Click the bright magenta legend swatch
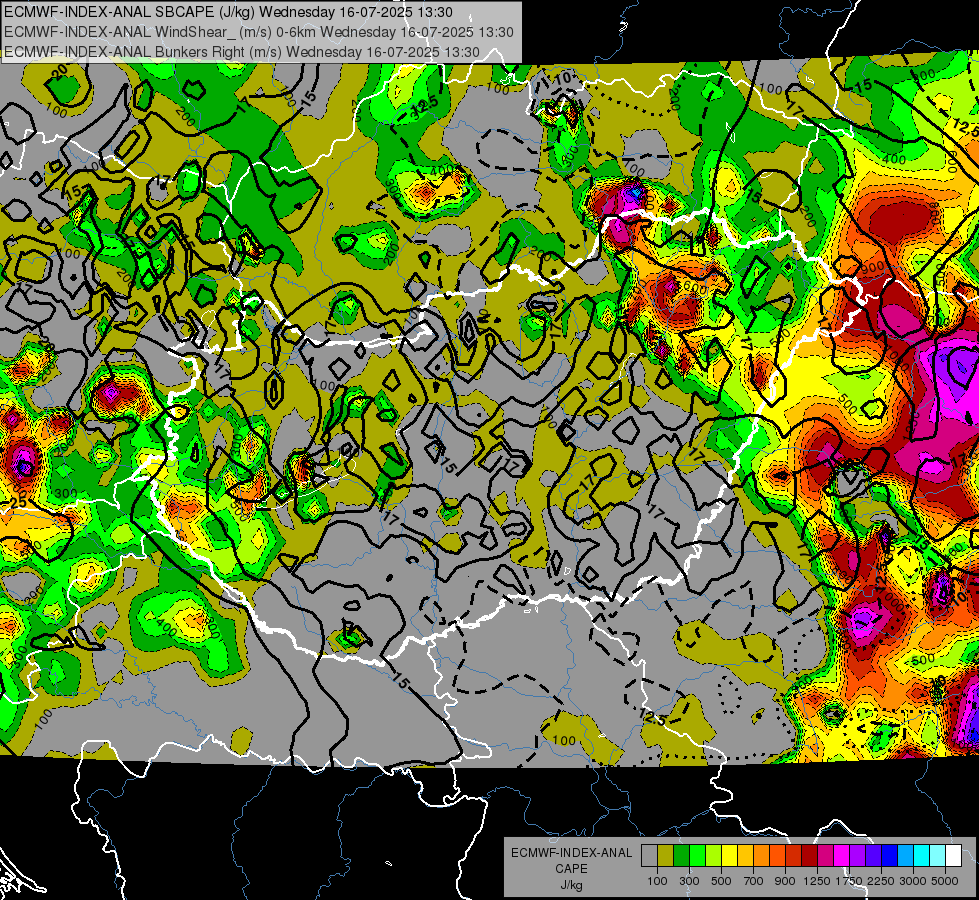 click(x=842, y=856)
